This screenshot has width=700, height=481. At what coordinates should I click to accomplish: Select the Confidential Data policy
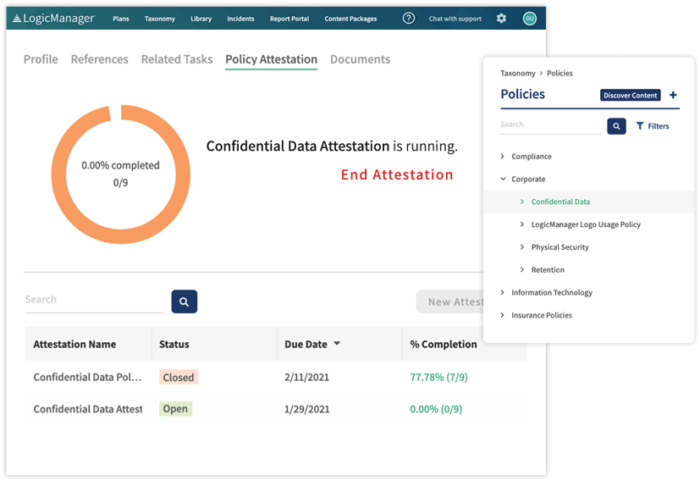click(x=560, y=202)
